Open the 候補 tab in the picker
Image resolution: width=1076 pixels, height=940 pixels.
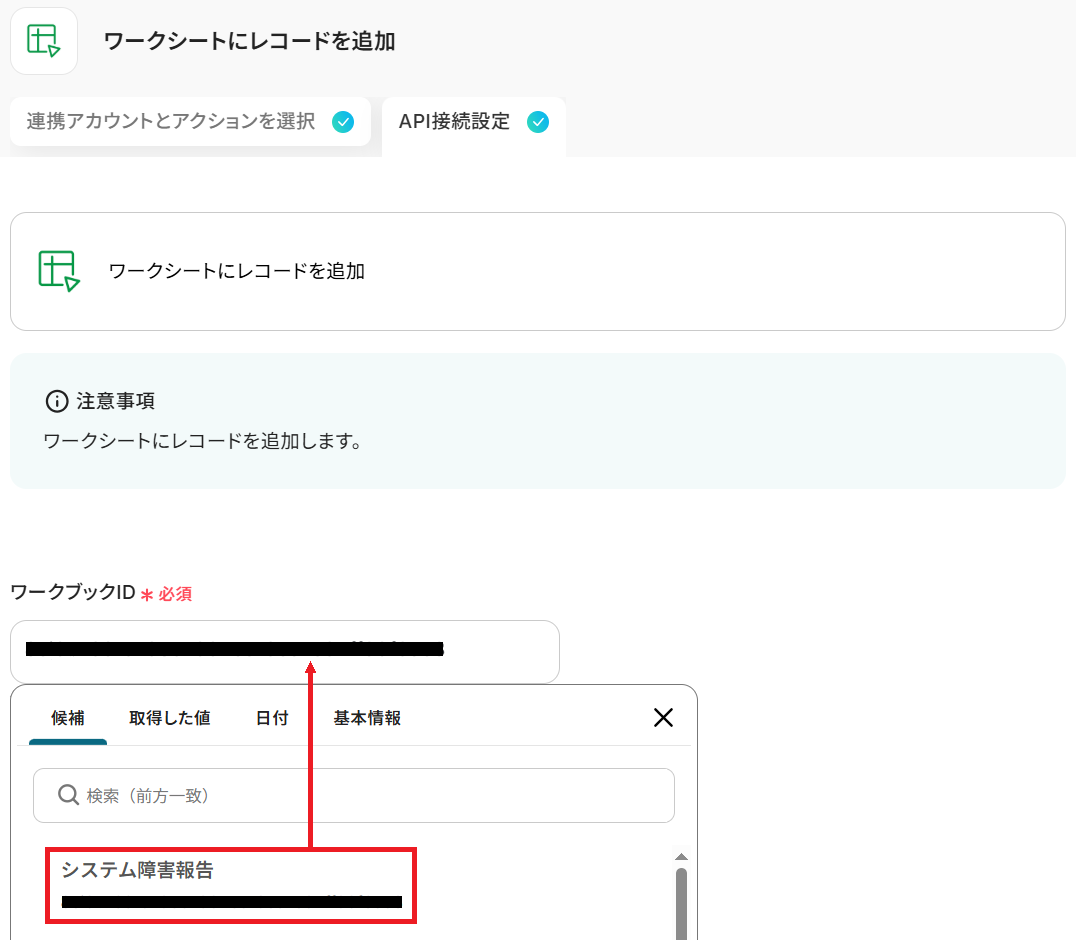pyautogui.click(x=68, y=718)
